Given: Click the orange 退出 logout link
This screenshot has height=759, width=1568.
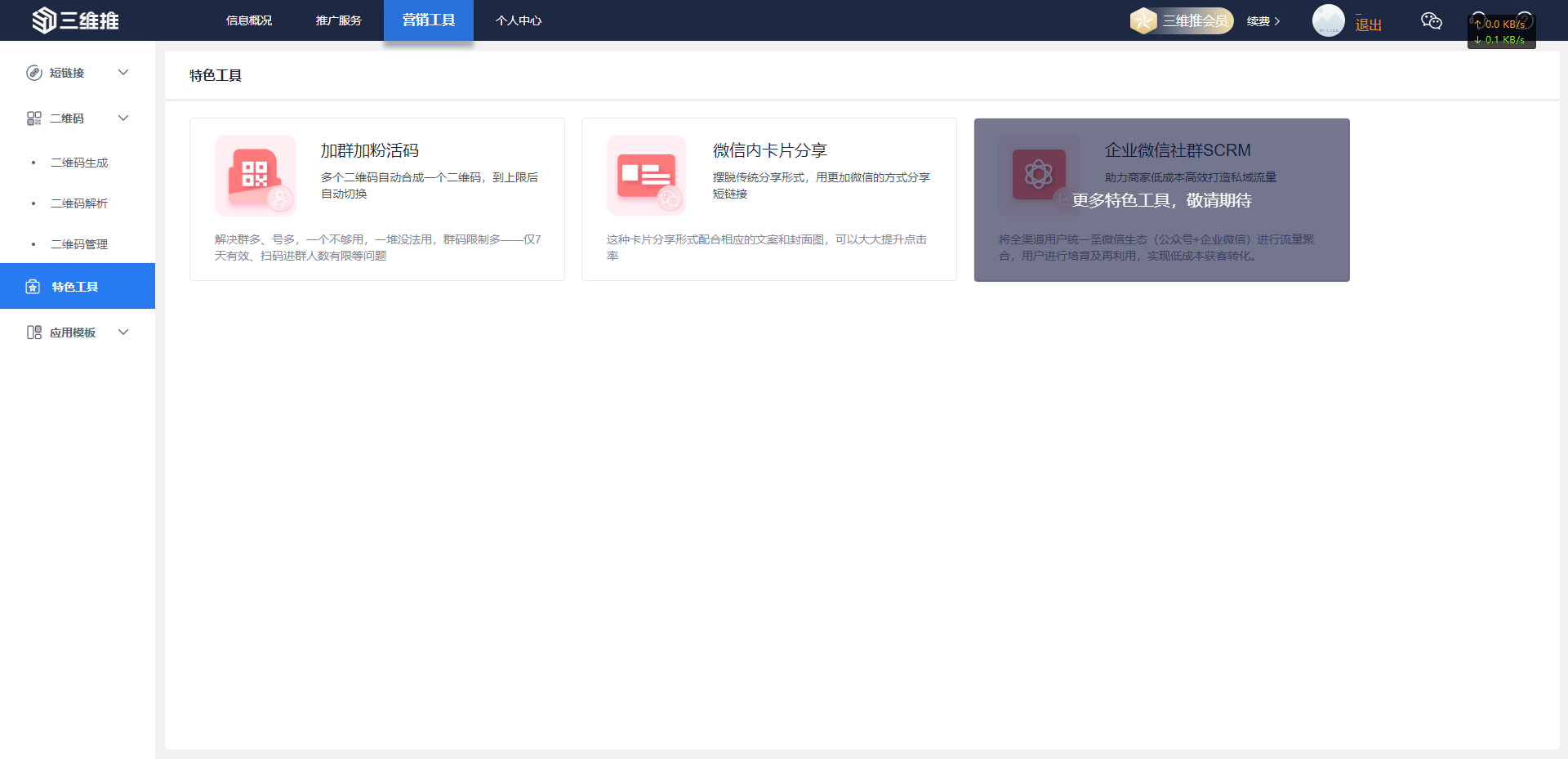Looking at the screenshot, I should (x=1369, y=25).
